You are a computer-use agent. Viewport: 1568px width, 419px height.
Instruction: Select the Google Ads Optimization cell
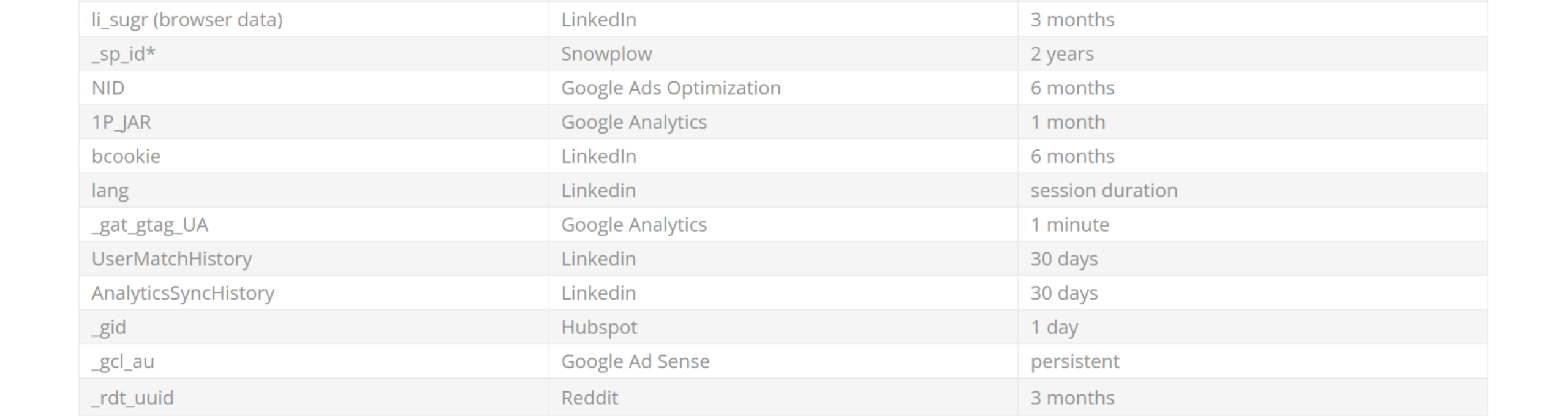[671, 88]
